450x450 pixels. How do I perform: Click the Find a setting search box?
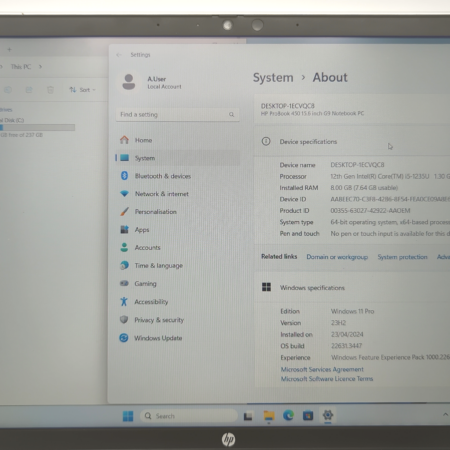point(177,115)
